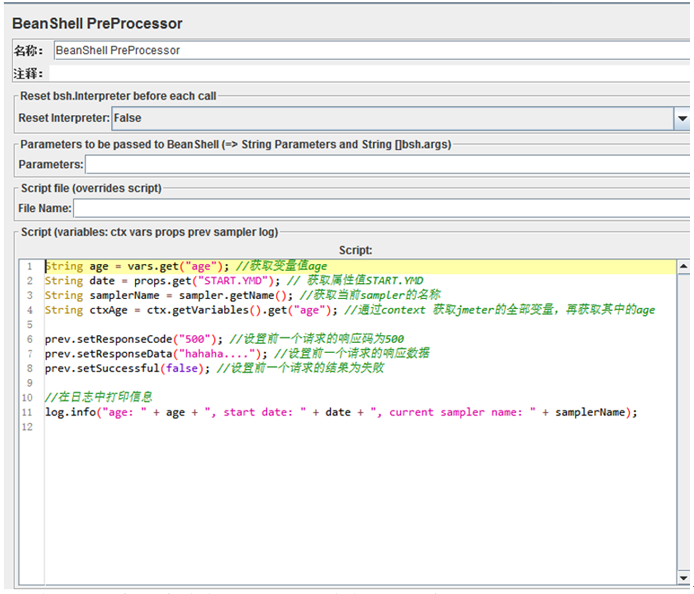Click line number 5 in the gutter
Image resolution: width=694 pixels, height=594 pixels.
pos(30,325)
